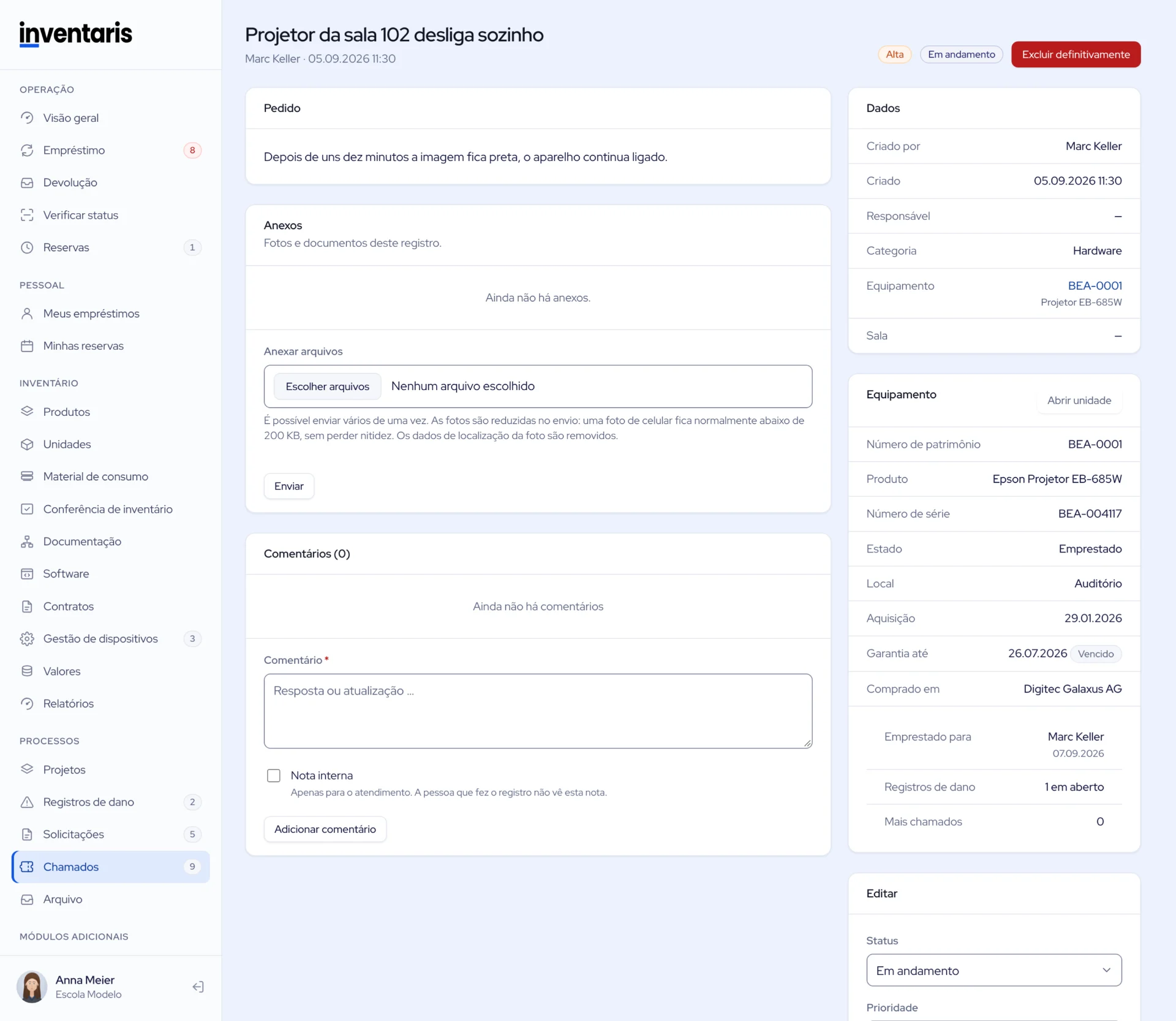
Task: Click the Registros de dano warning icon
Action: click(27, 802)
